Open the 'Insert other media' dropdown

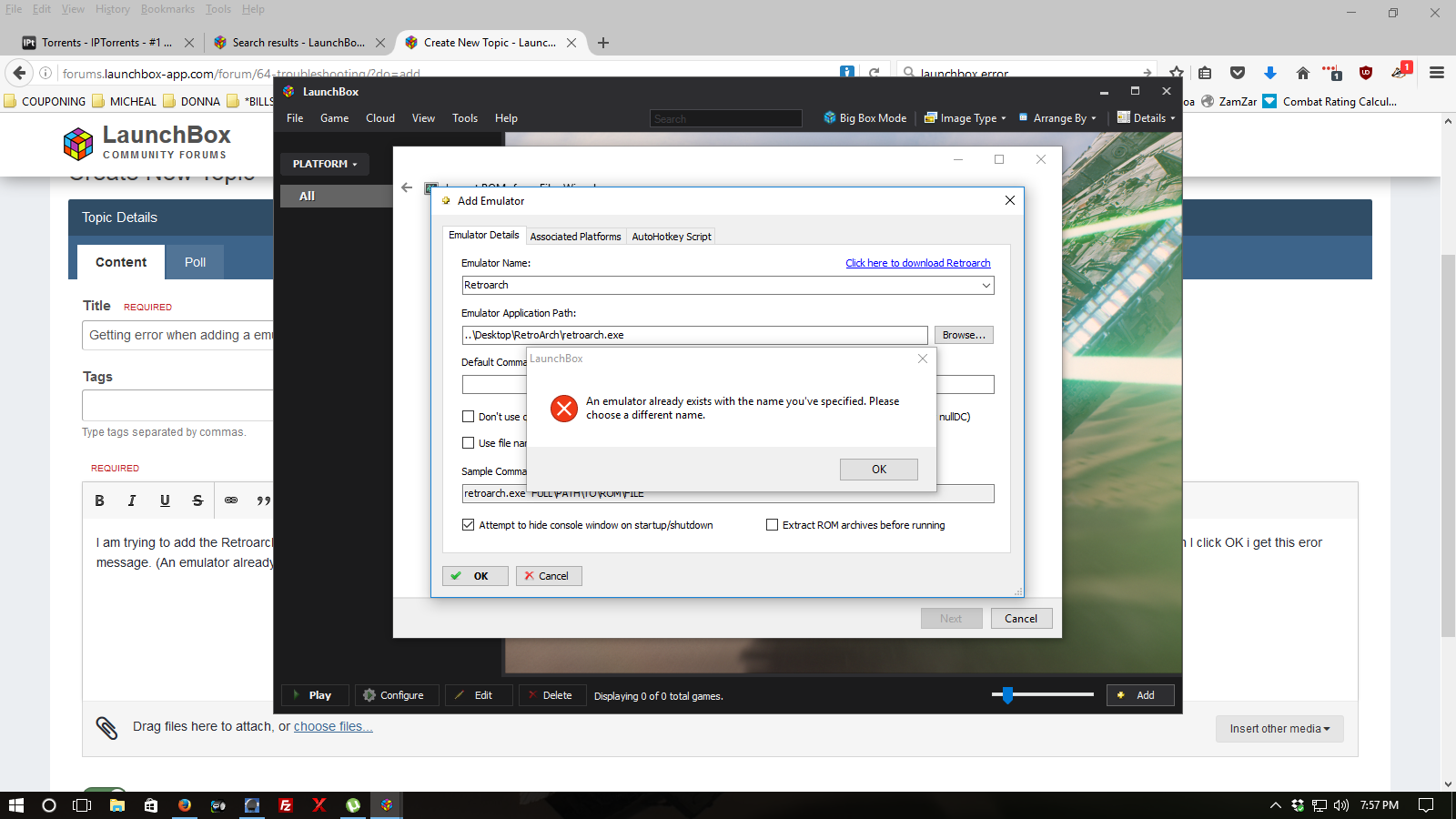(x=1279, y=729)
